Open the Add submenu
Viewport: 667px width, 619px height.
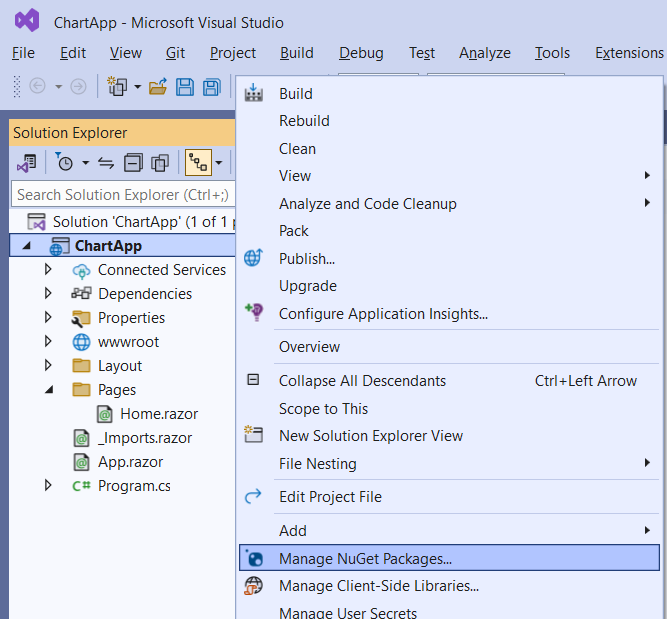click(x=449, y=531)
